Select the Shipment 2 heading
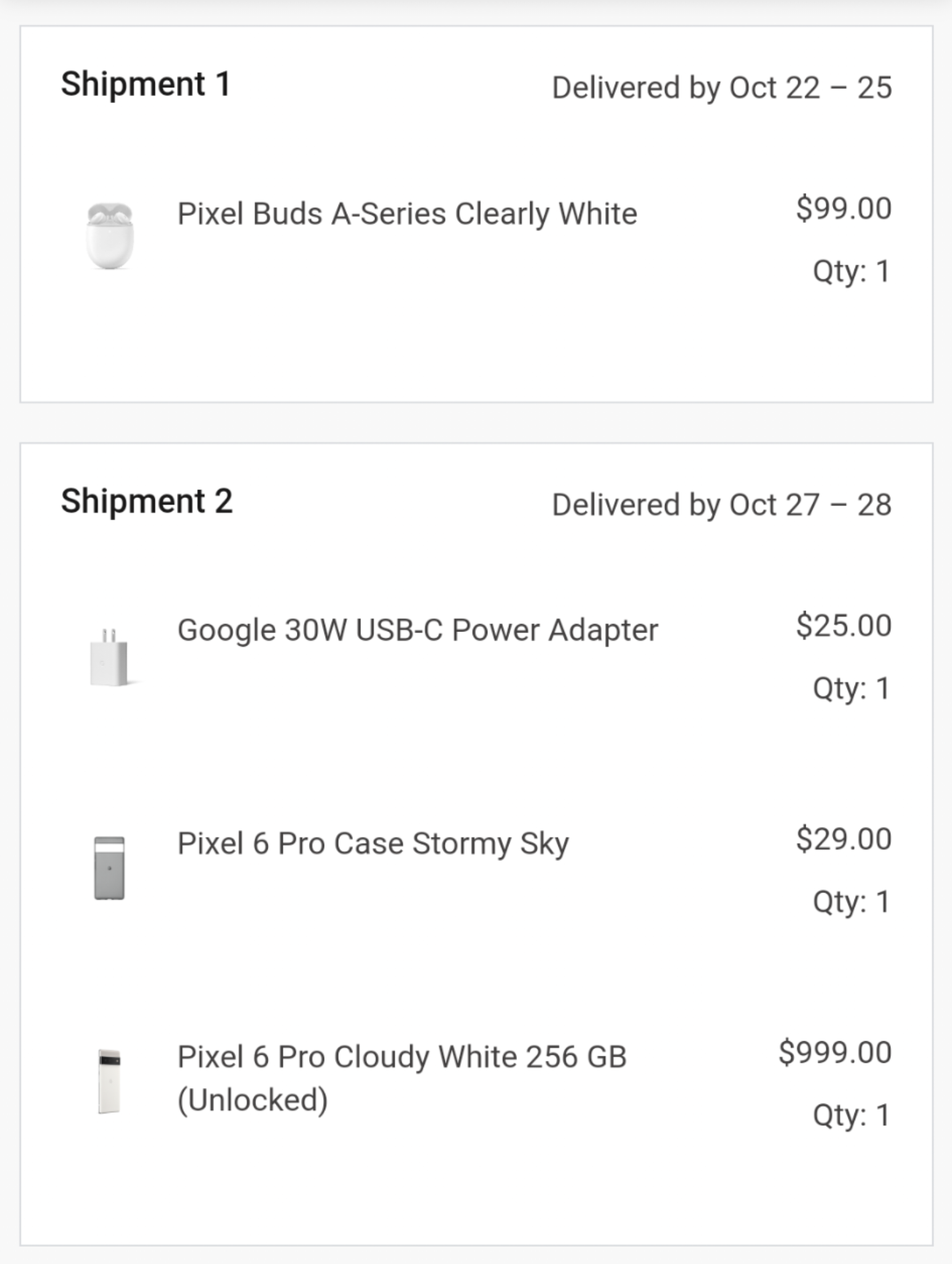952x1264 pixels. click(x=147, y=501)
